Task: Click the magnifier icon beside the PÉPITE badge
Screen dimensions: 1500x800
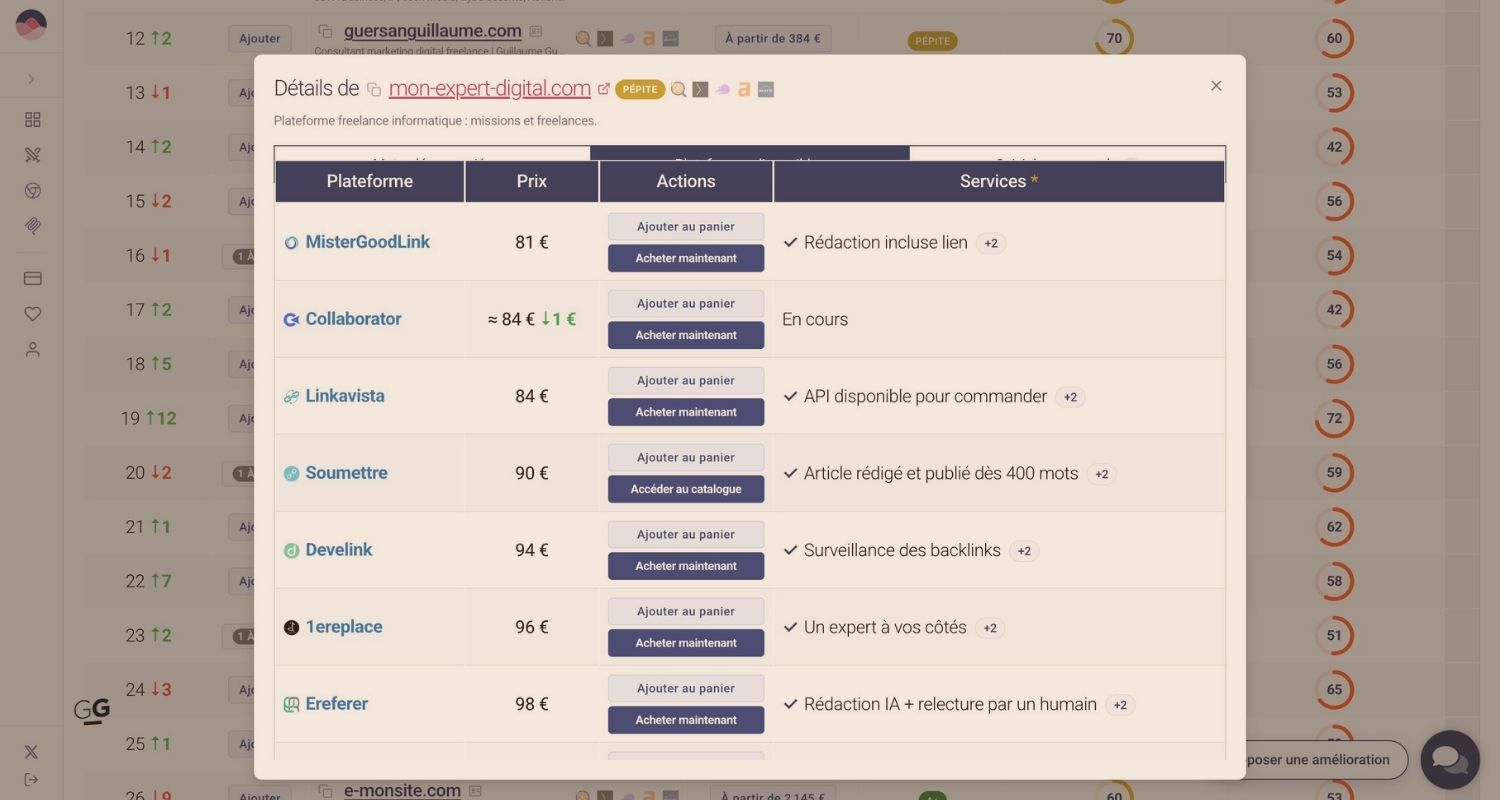Action: pos(678,89)
